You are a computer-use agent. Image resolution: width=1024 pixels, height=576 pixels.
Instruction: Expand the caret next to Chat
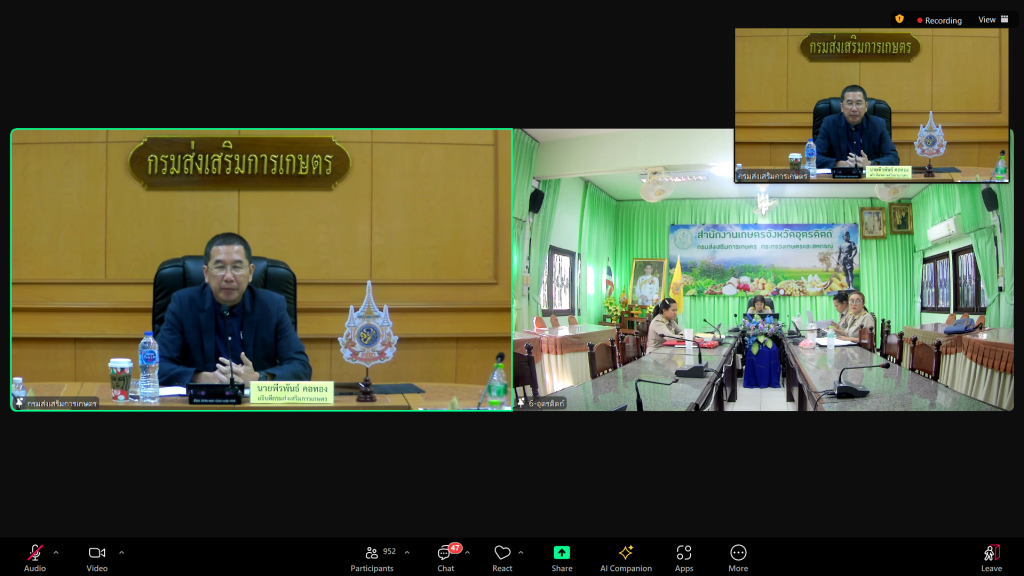coord(468,552)
